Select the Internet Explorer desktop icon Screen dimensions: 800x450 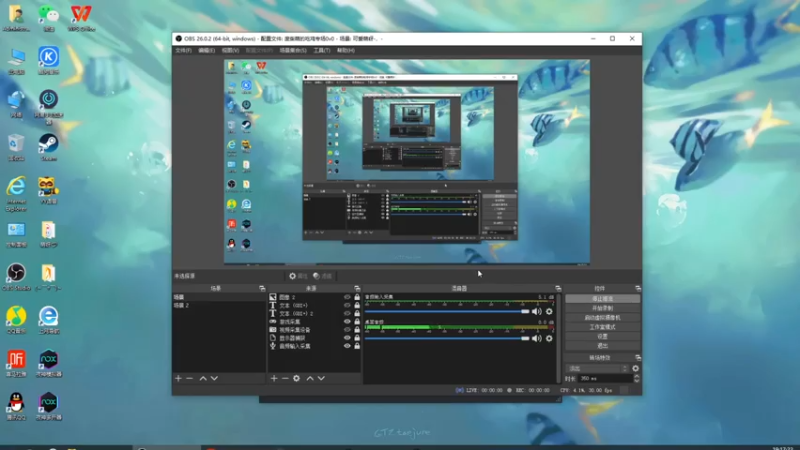[16, 194]
